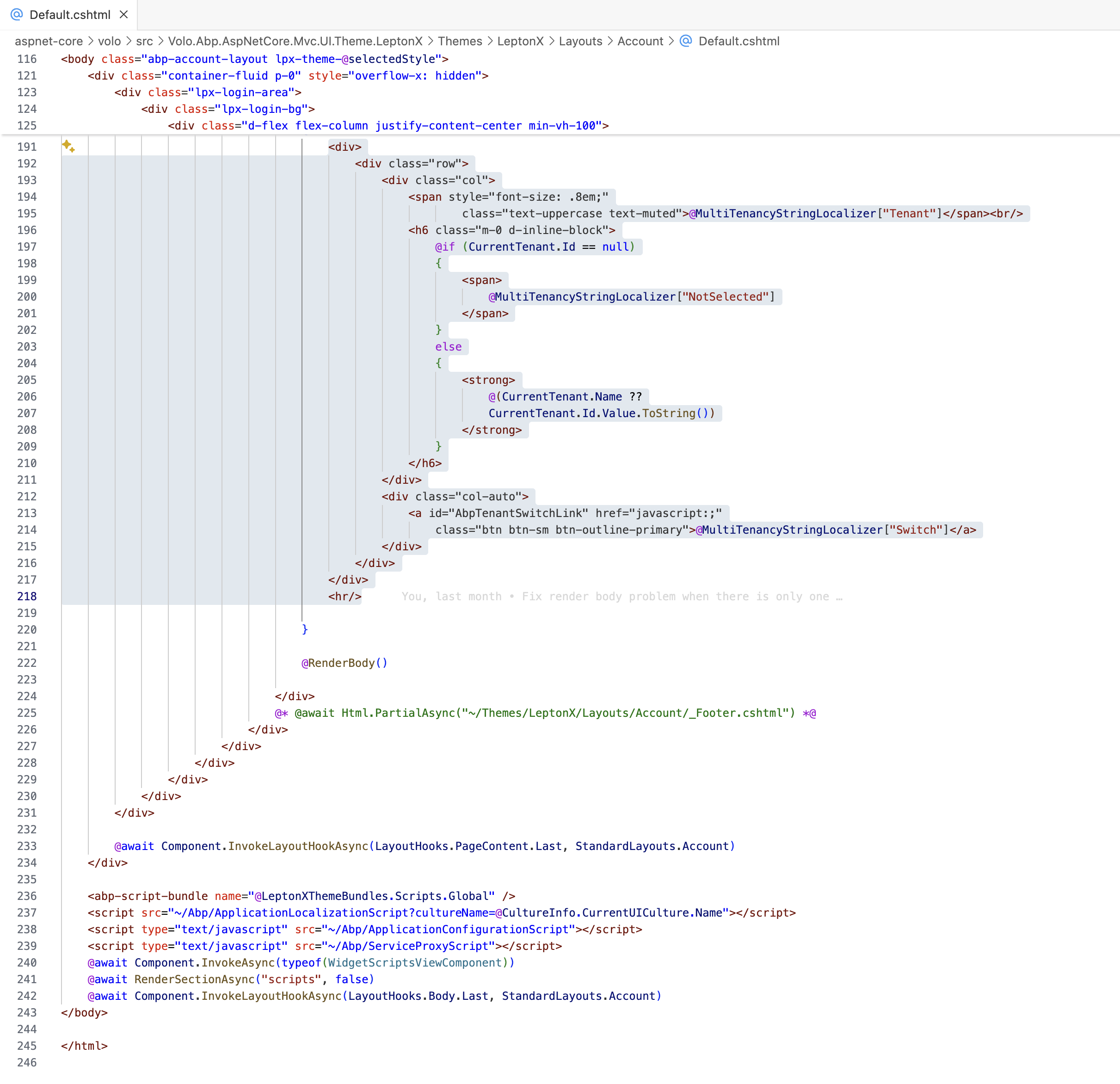Click the git blame annotation on line 218
The width and height of the screenshot is (1120, 1084).
click(621, 597)
